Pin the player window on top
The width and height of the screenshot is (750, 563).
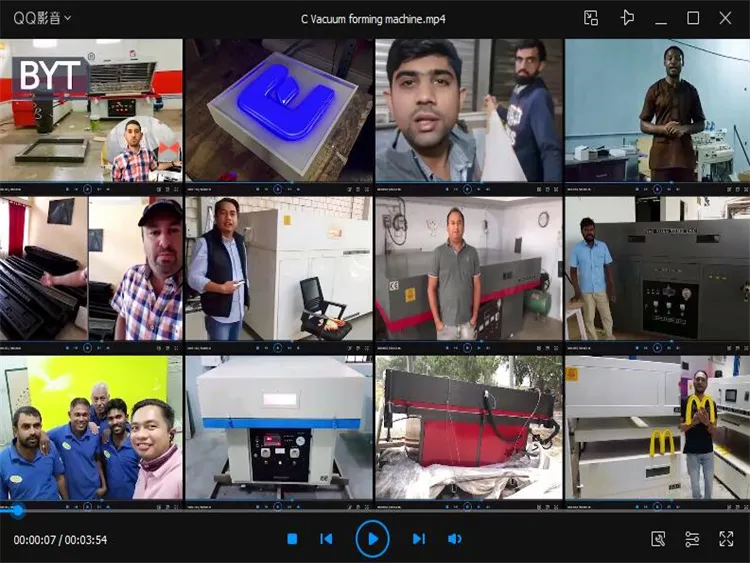pyautogui.click(x=627, y=18)
